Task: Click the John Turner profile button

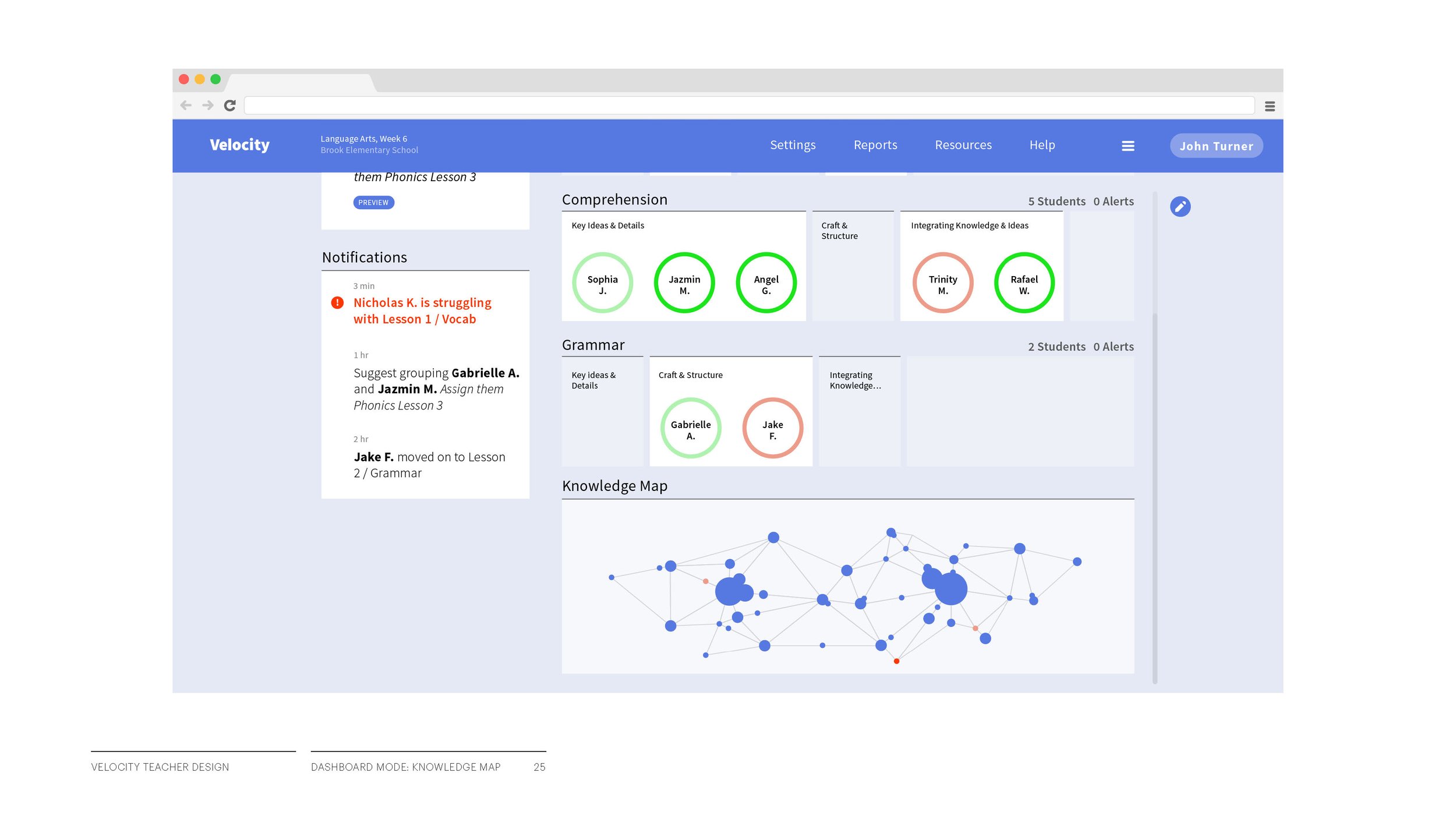Action: click(x=1215, y=146)
